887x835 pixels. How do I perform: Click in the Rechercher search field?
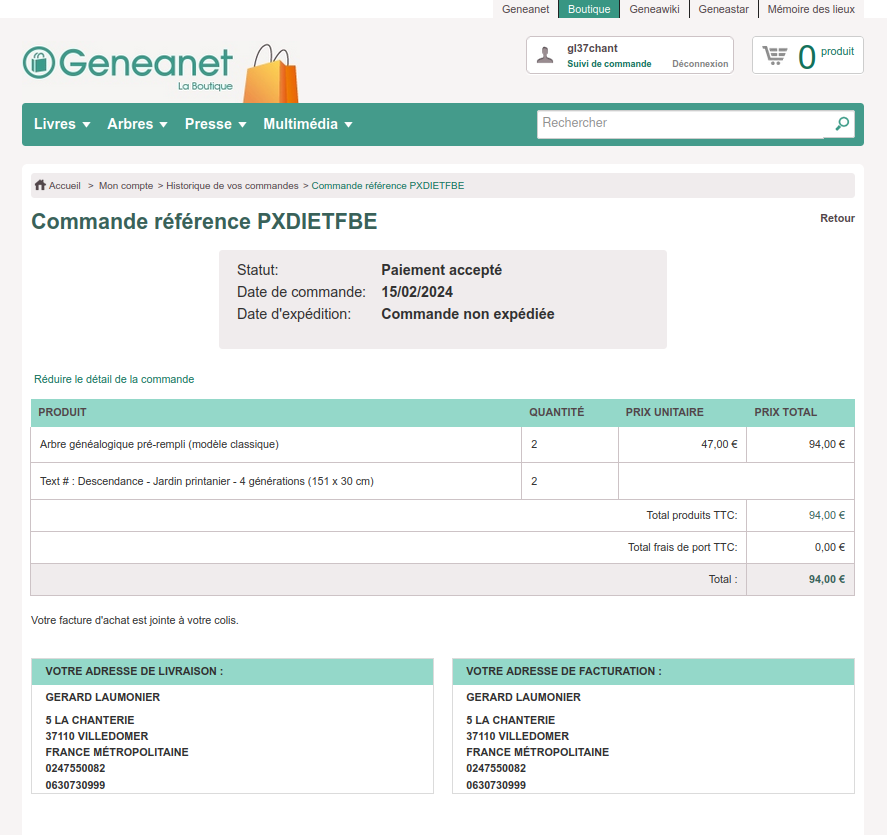coord(680,124)
